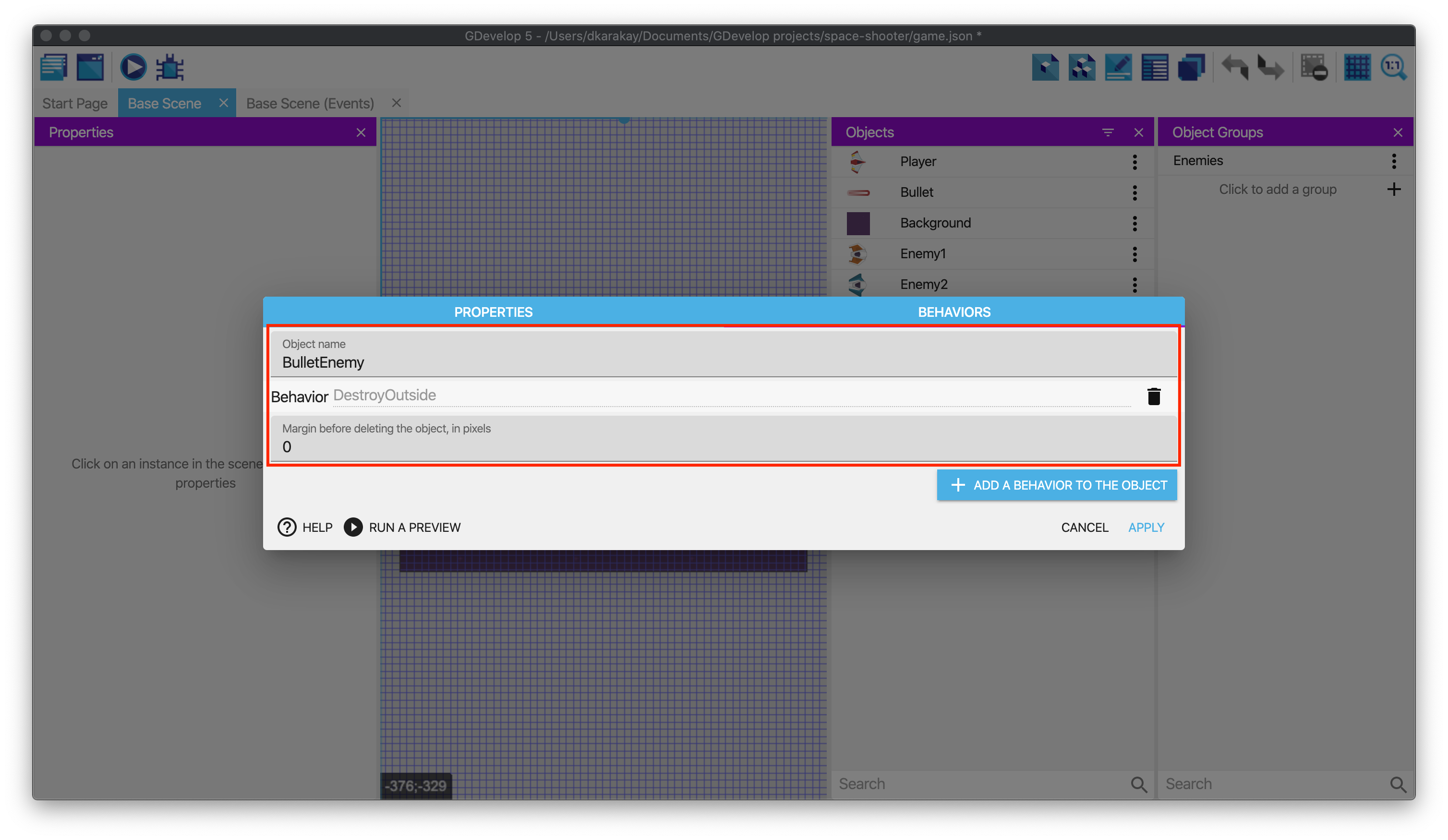Open the project manager icon
The height and width of the screenshot is (840, 1448).
click(54, 67)
